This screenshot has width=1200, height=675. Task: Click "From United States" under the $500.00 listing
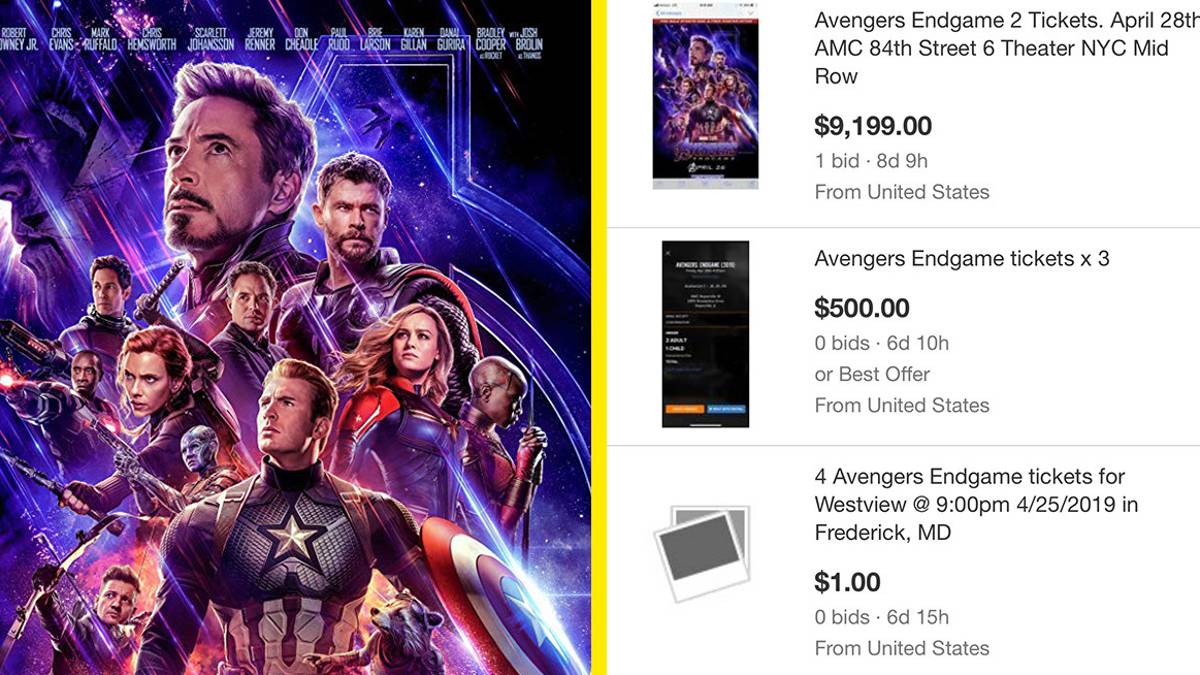902,405
